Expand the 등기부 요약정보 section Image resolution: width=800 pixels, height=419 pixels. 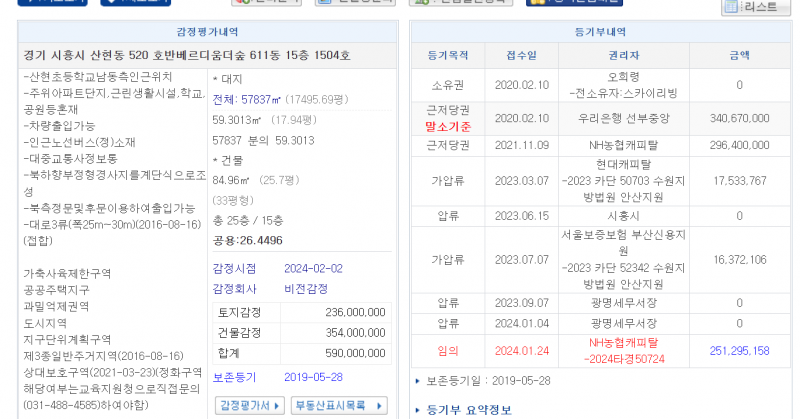coord(461,409)
